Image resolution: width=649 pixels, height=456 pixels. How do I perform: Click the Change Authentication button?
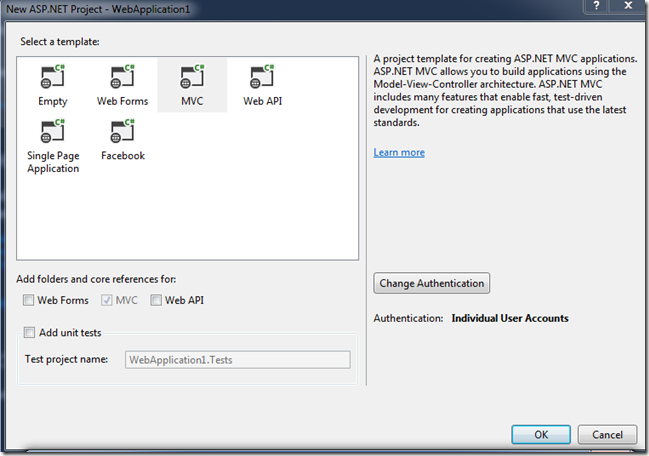431,283
